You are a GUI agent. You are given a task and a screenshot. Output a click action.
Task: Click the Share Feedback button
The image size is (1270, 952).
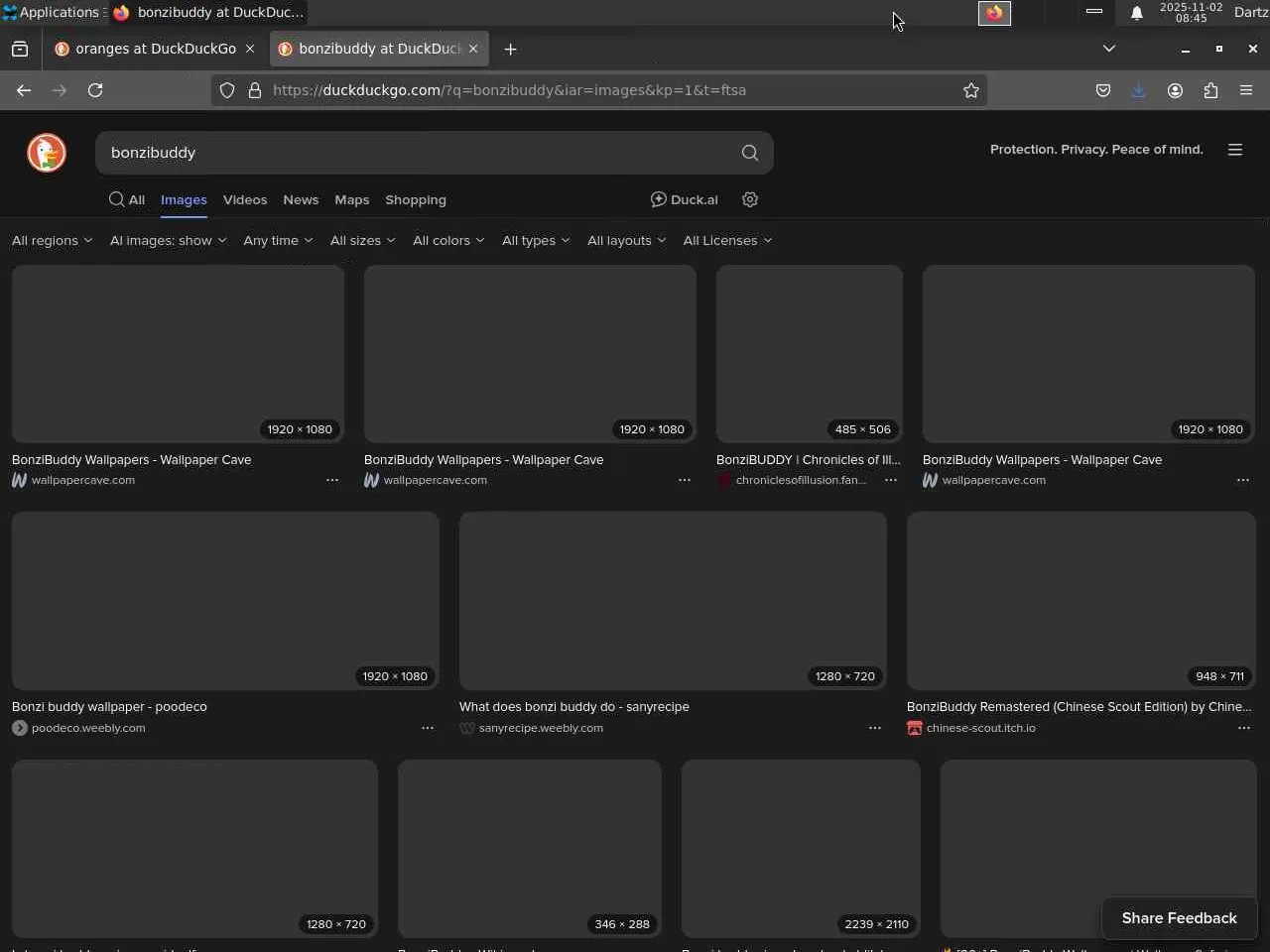(1179, 918)
